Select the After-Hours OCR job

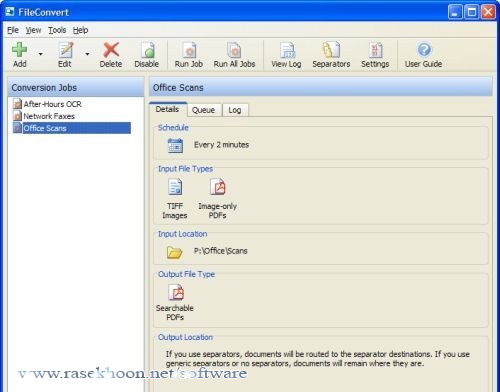(x=52, y=104)
